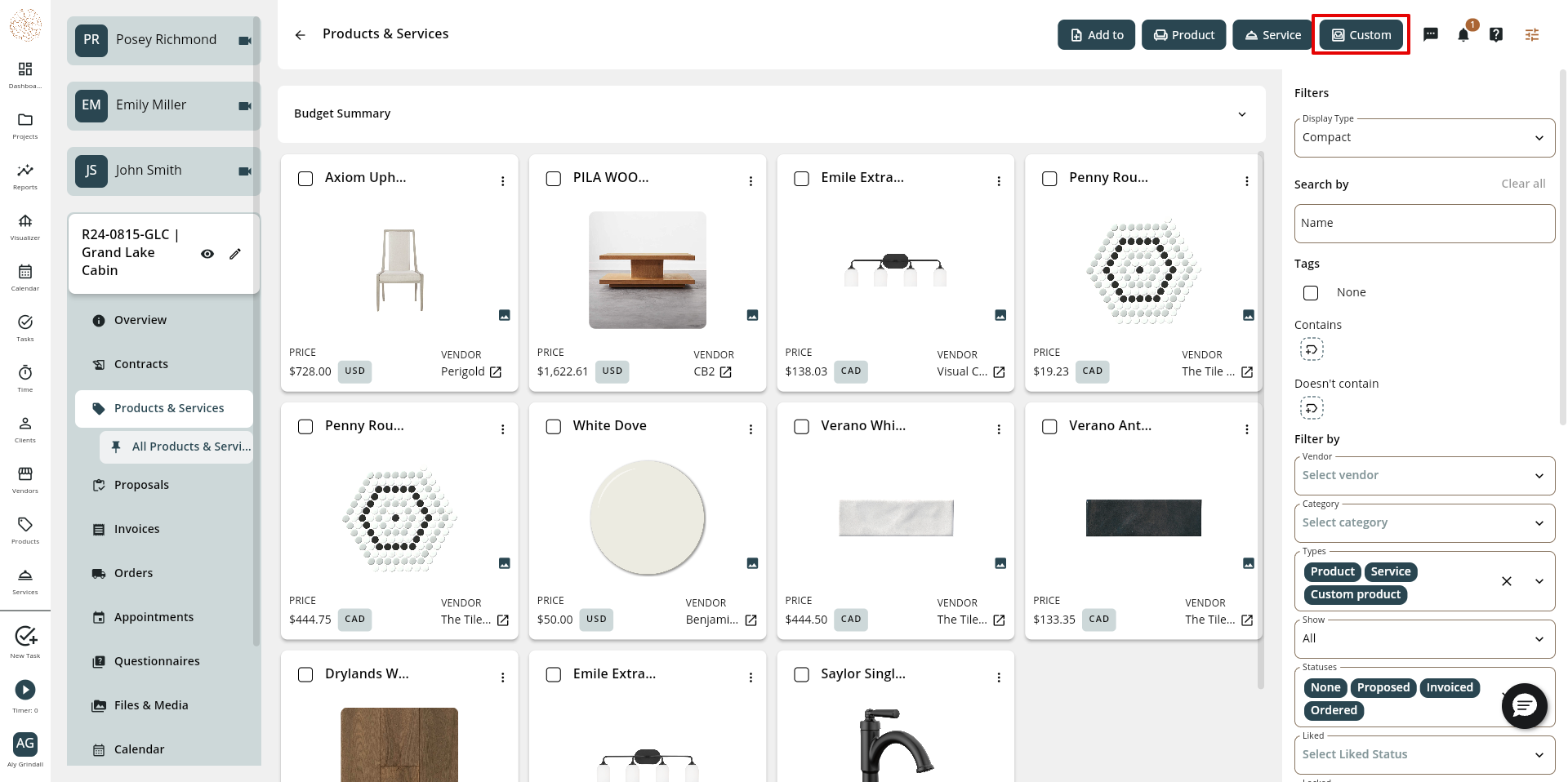Click the pencil edit icon for Grand Lake Cabin
Image resolution: width=1568 pixels, height=782 pixels.
[x=235, y=254]
